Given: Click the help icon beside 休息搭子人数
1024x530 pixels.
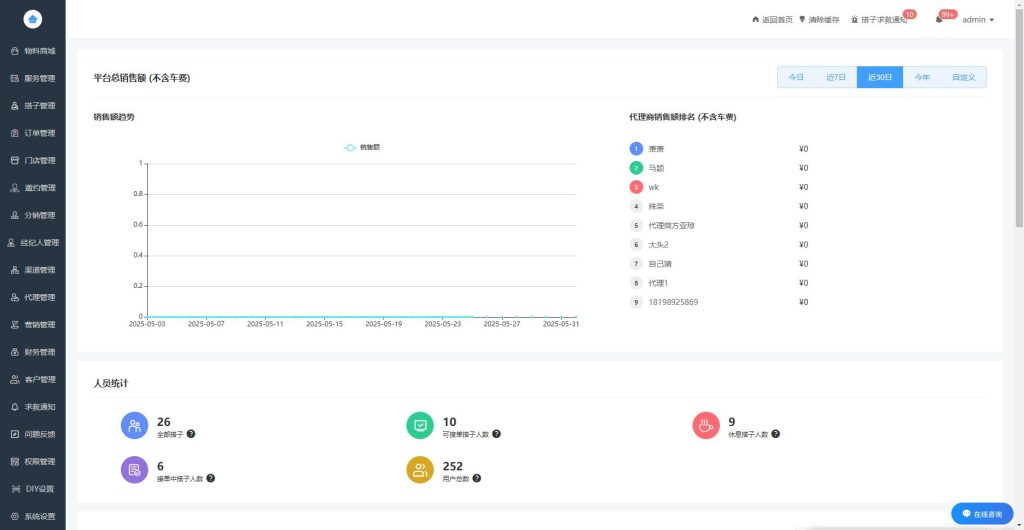Looking at the screenshot, I should [x=775, y=433].
